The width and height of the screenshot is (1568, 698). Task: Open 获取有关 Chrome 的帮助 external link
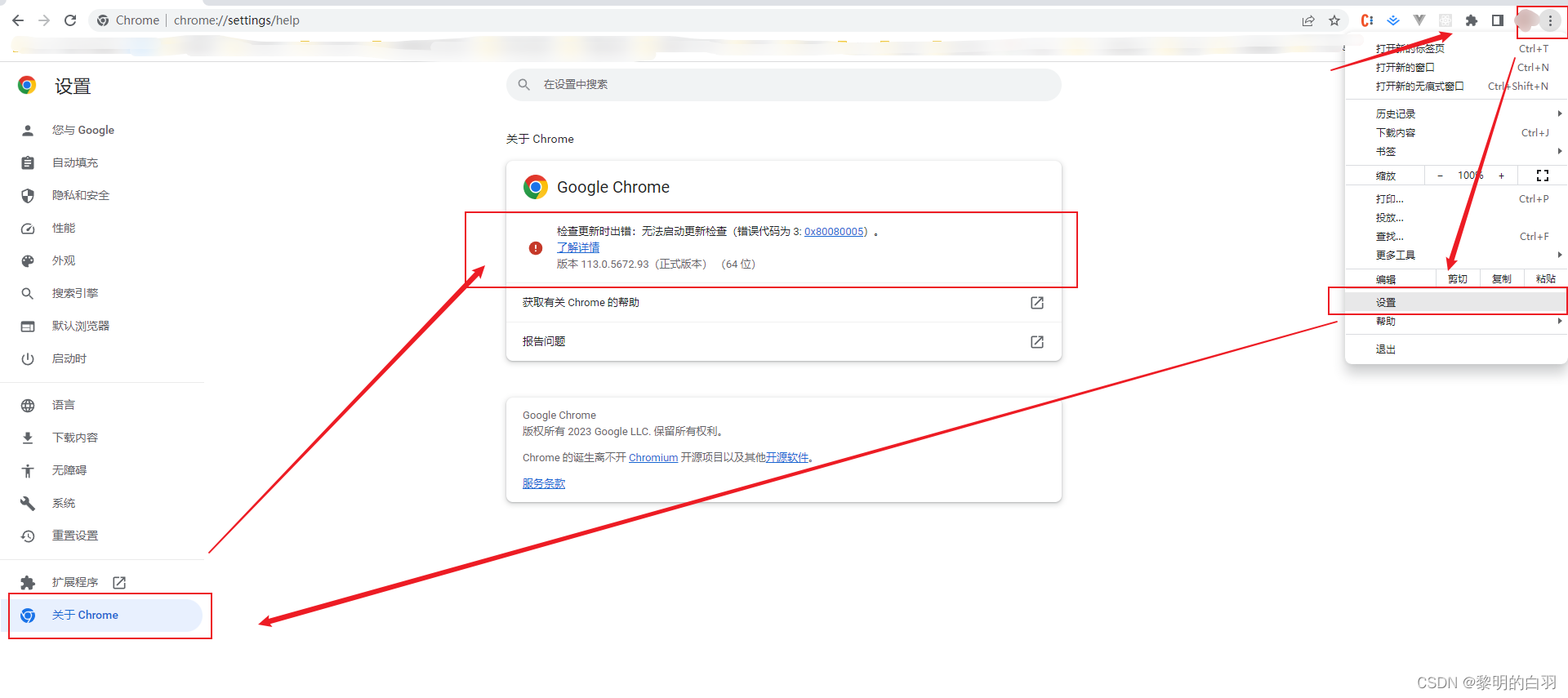pos(783,303)
